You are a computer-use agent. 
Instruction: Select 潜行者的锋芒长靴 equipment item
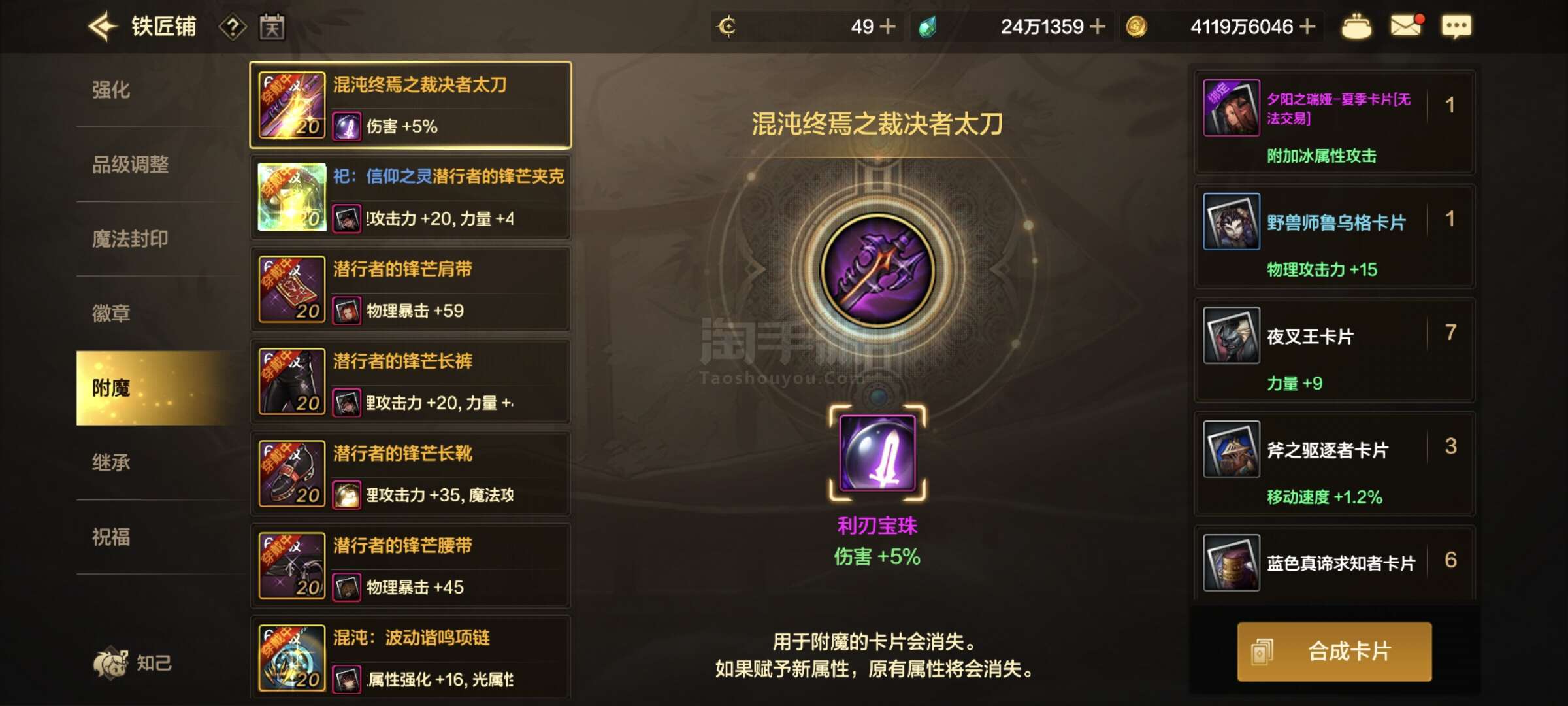click(410, 474)
